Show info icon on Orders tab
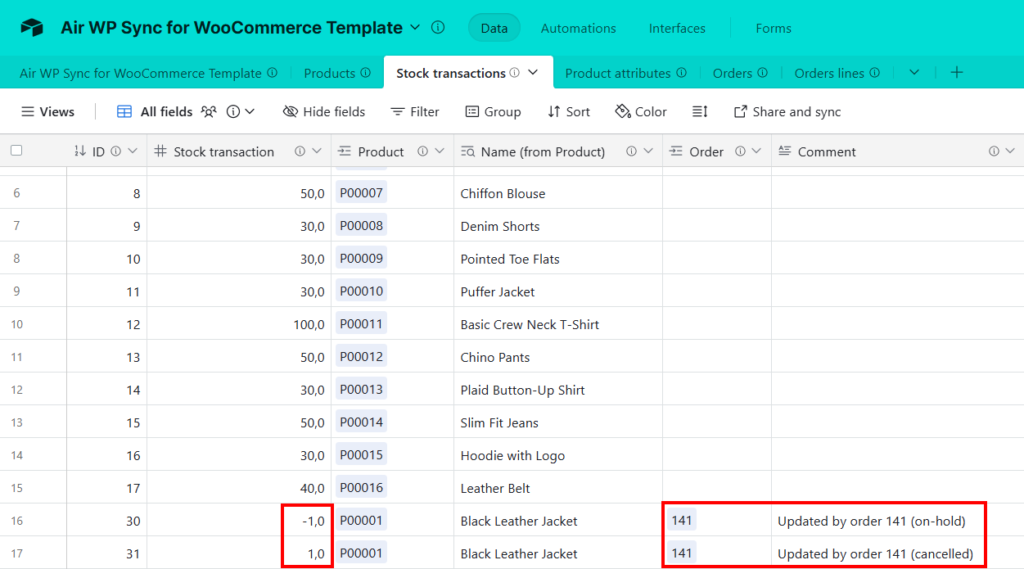Screen dimensions: 1024x569 (x=762, y=73)
